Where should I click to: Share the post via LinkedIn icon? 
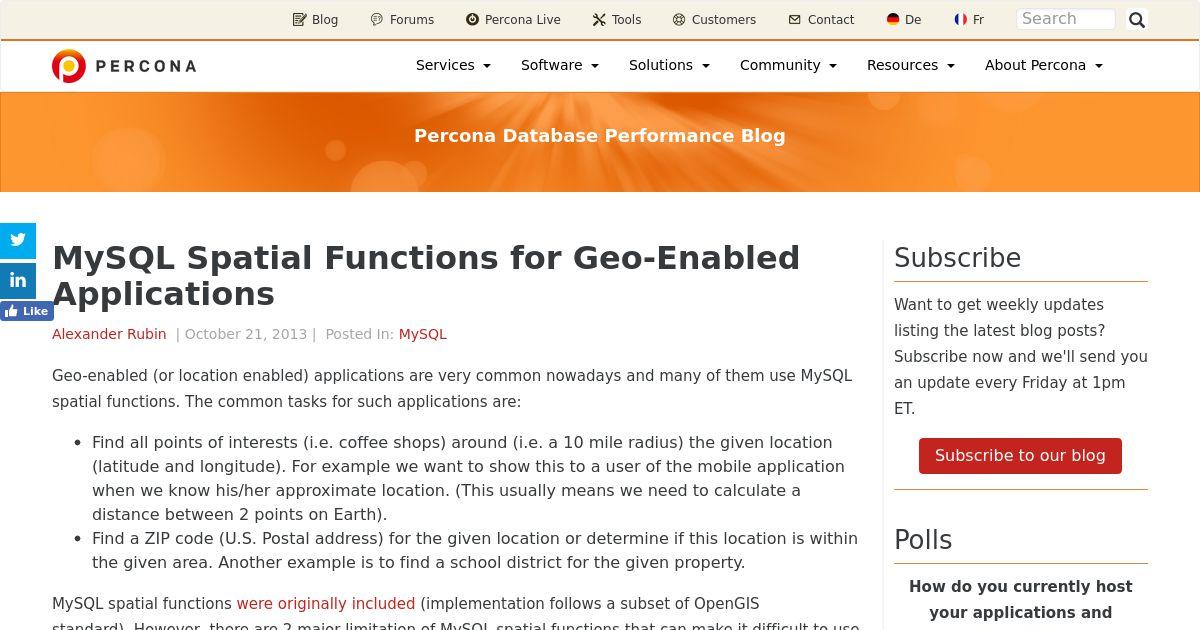[x=18, y=281]
